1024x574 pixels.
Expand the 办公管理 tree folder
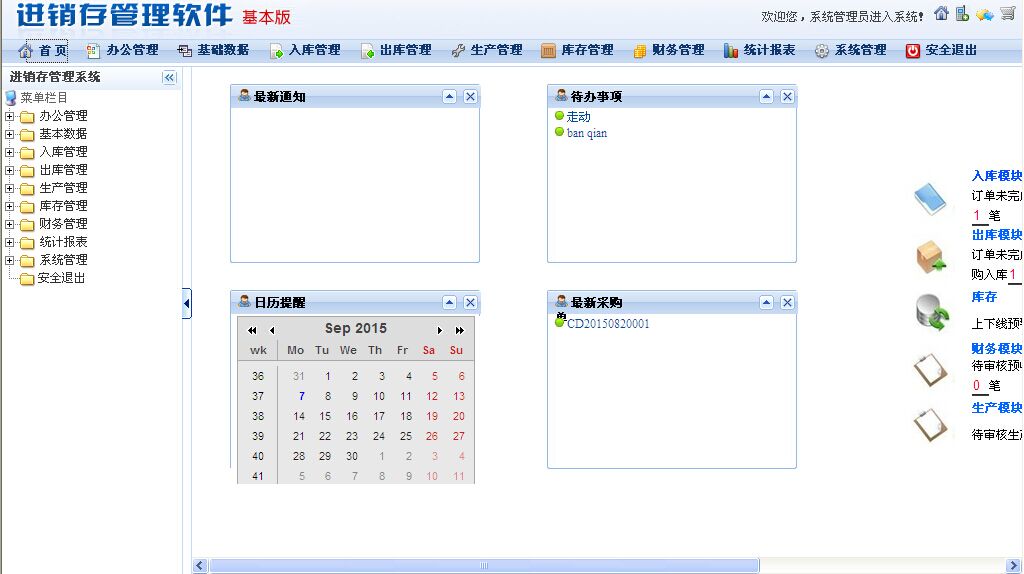point(10,116)
